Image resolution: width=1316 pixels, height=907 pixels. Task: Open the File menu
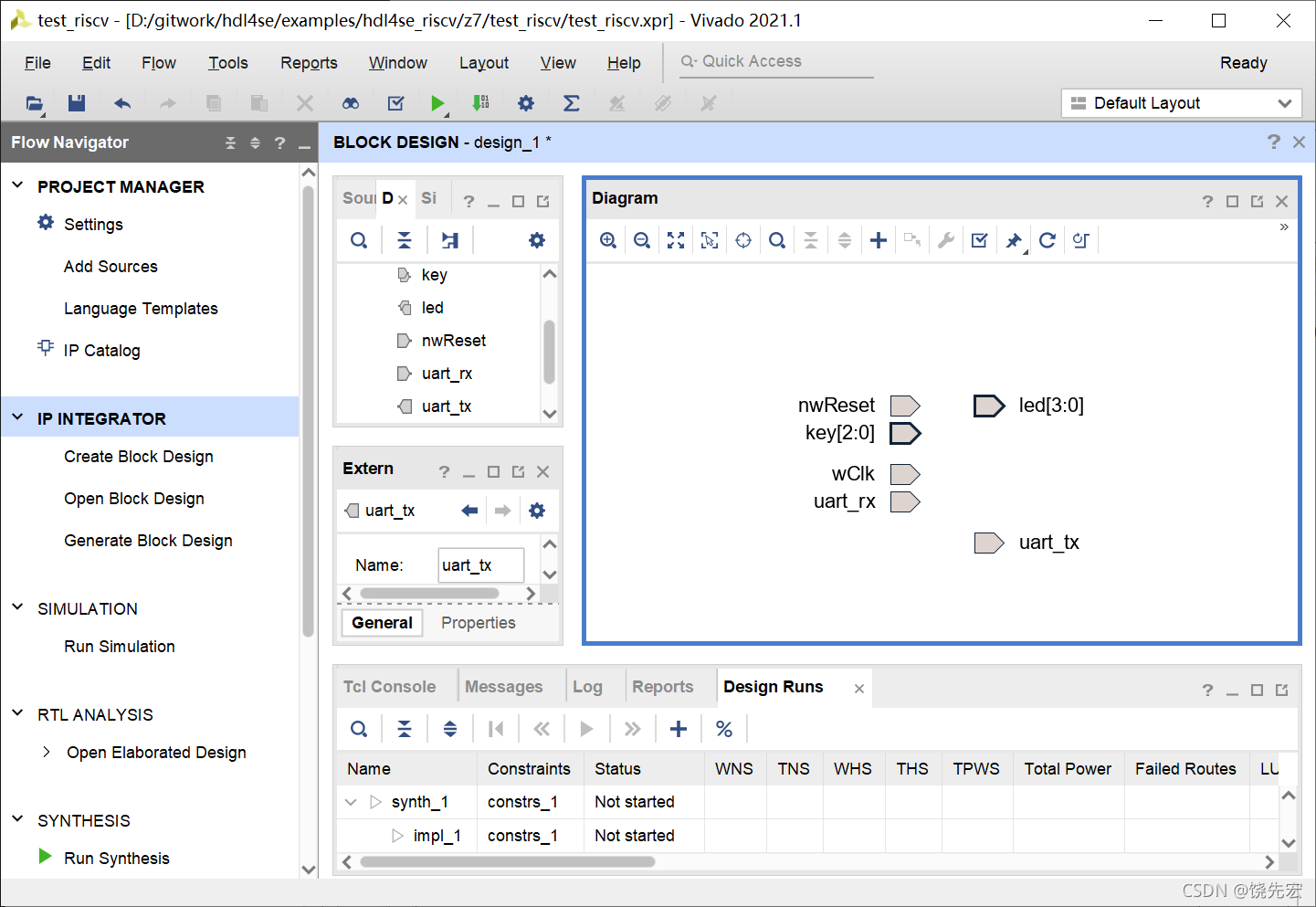37,63
